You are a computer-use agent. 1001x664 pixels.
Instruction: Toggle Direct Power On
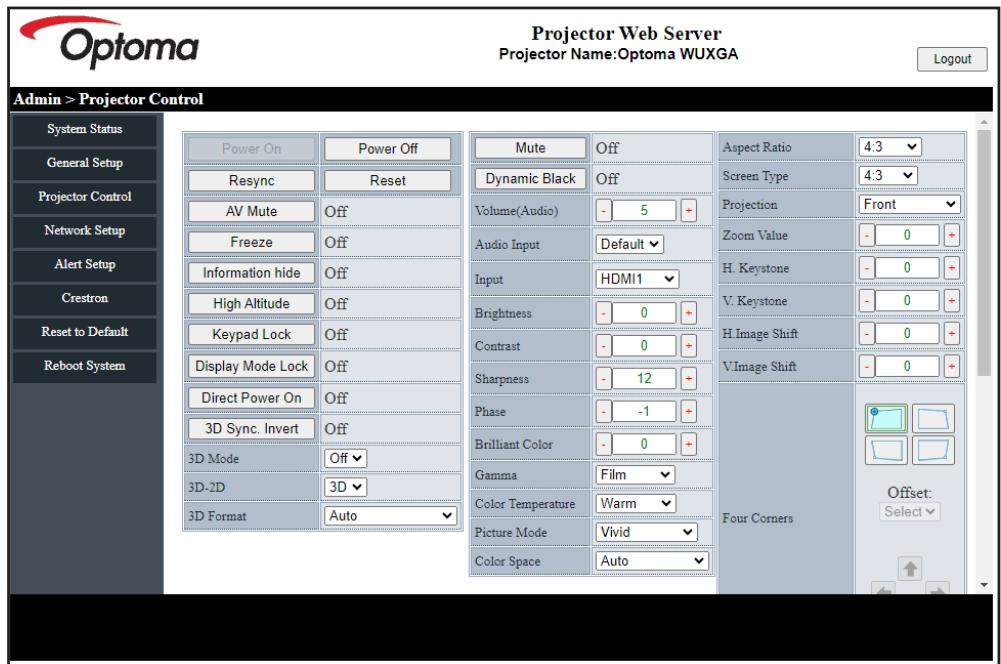252,398
